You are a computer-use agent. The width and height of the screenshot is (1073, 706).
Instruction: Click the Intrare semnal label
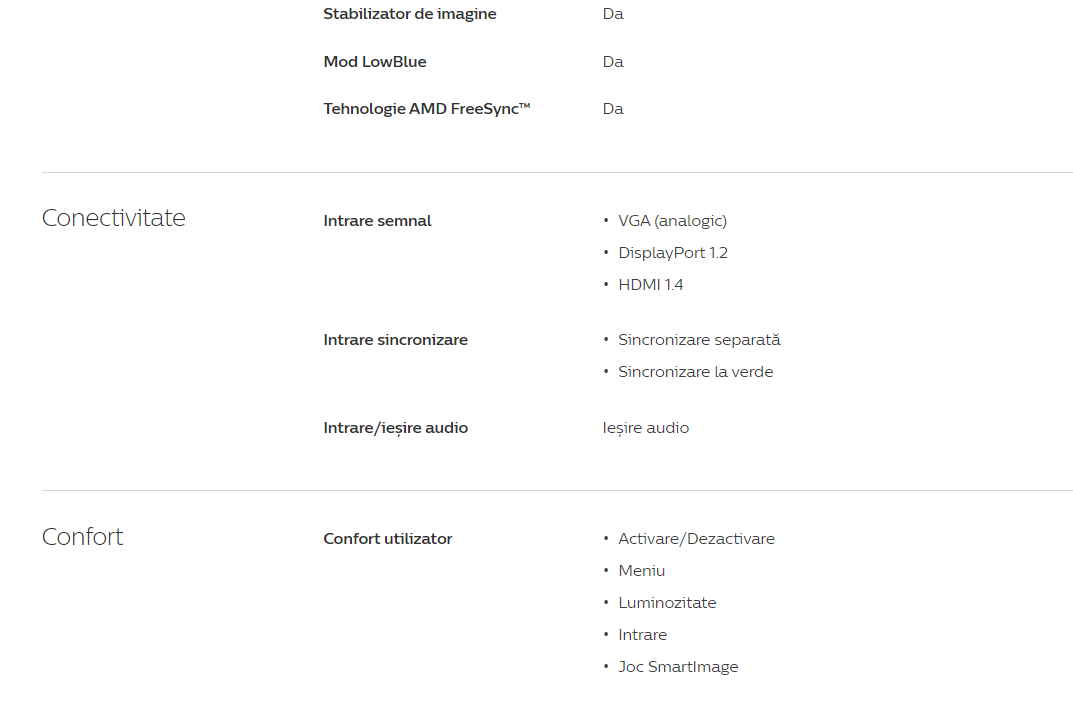[377, 221]
